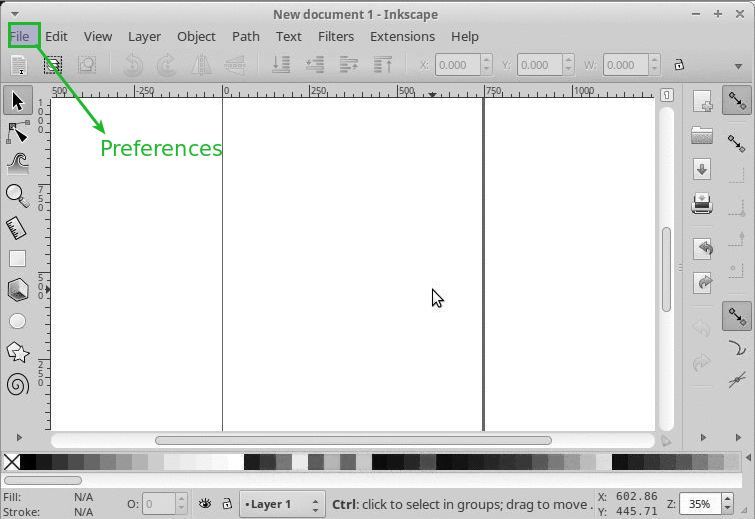Open a file via folder icon
Image resolution: width=755 pixels, height=519 pixels.
click(x=702, y=135)
